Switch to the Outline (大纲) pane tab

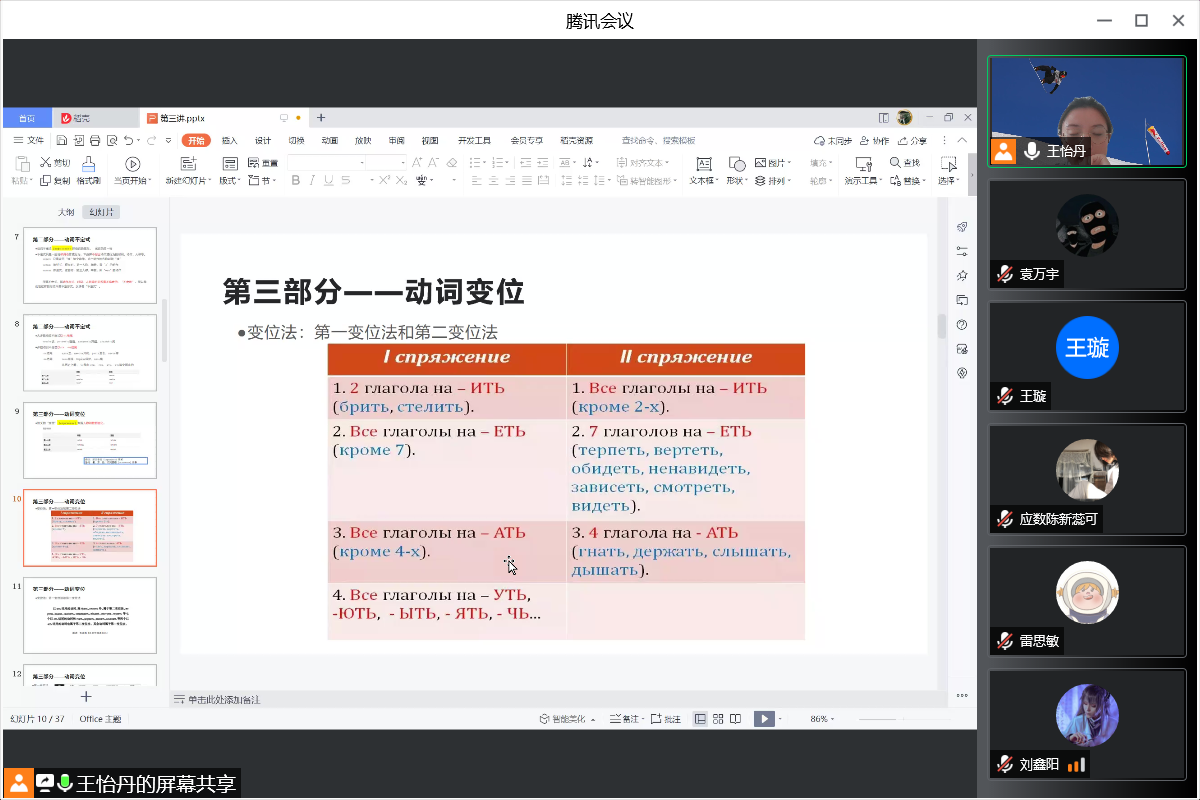[66, 212]
